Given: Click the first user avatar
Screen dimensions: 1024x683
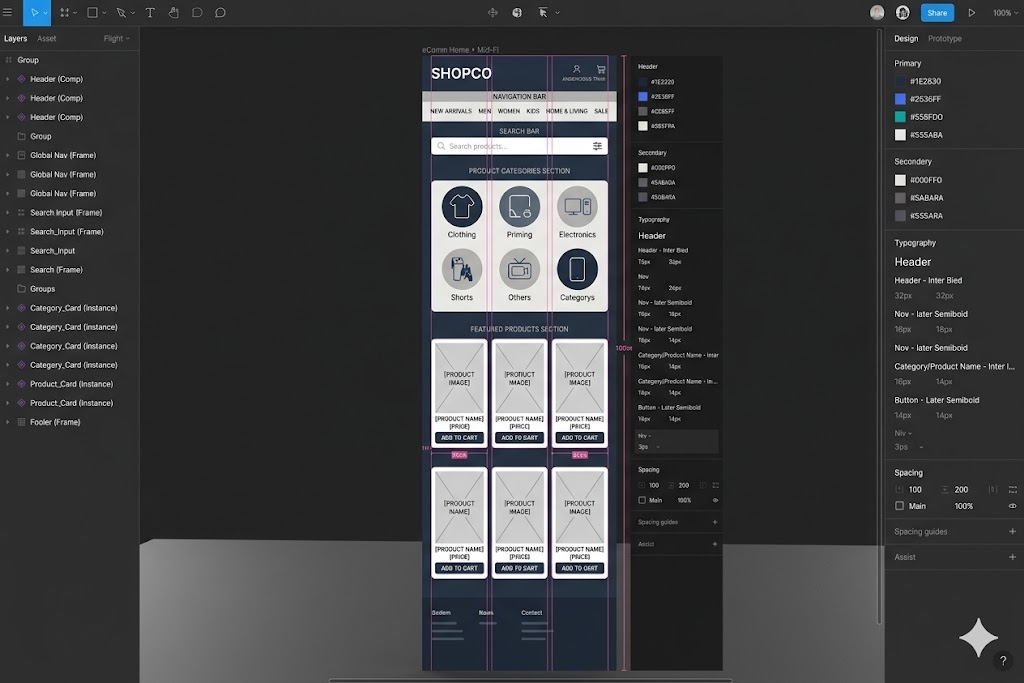Looking at the screenshot, I should [877, 12].
